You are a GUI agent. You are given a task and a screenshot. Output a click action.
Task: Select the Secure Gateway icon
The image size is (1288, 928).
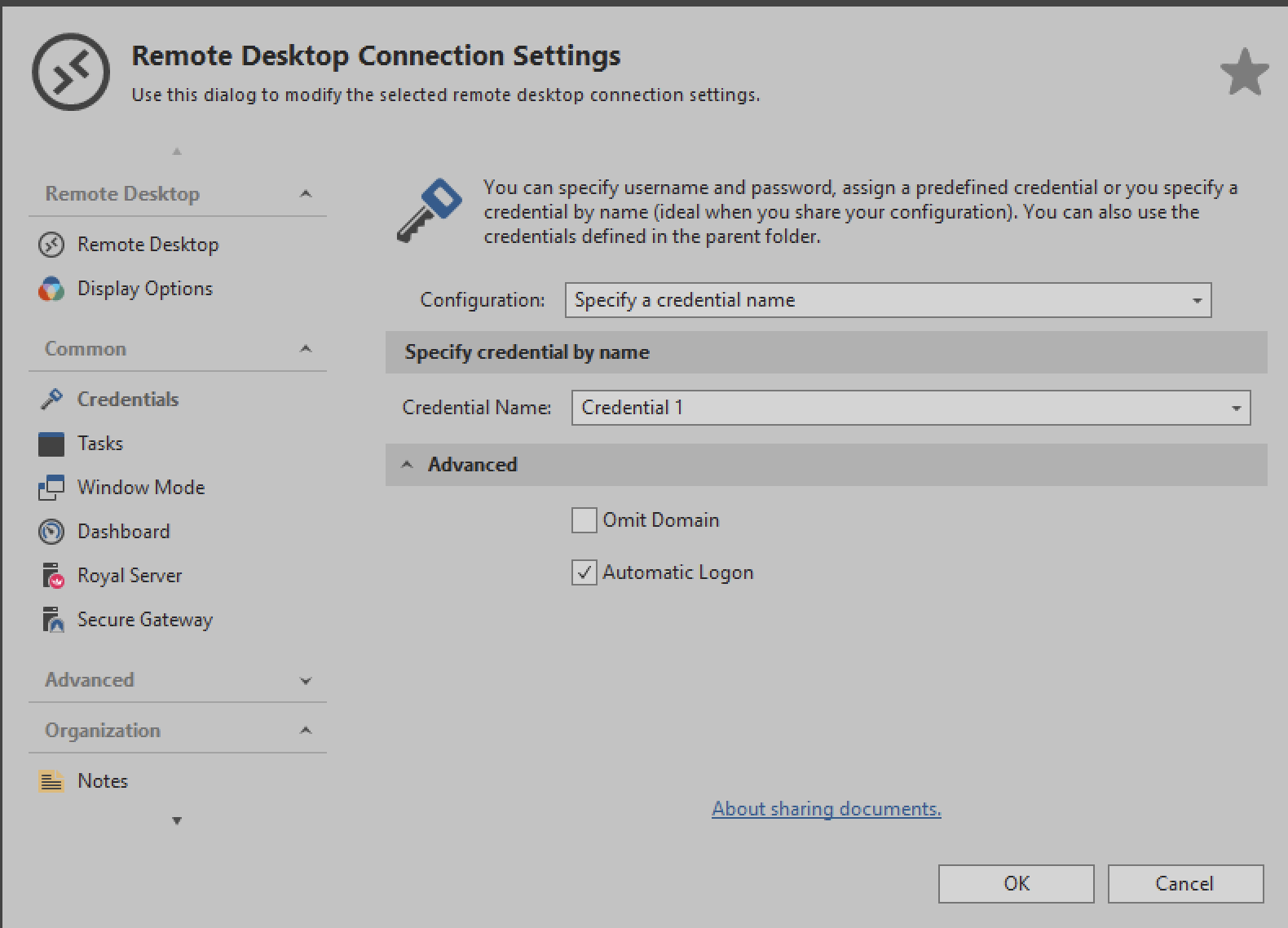[x=52, y=620]
